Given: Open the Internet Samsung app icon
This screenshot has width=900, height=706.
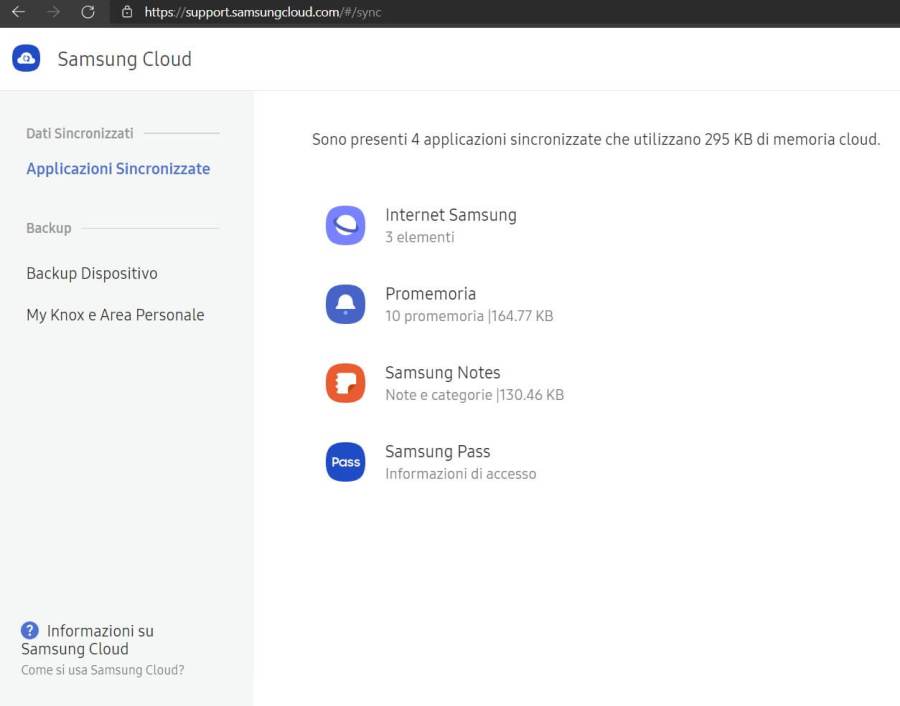Looking at the screenshot, I should click(345, 225).
